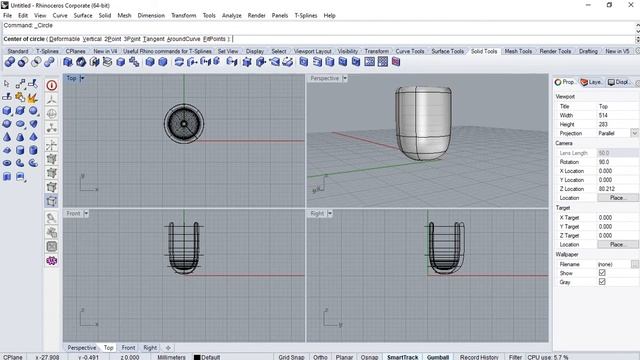The image size is (640, 360).
Task: Click the Boolean Intersection tool icon
Action: click(36, 62)
